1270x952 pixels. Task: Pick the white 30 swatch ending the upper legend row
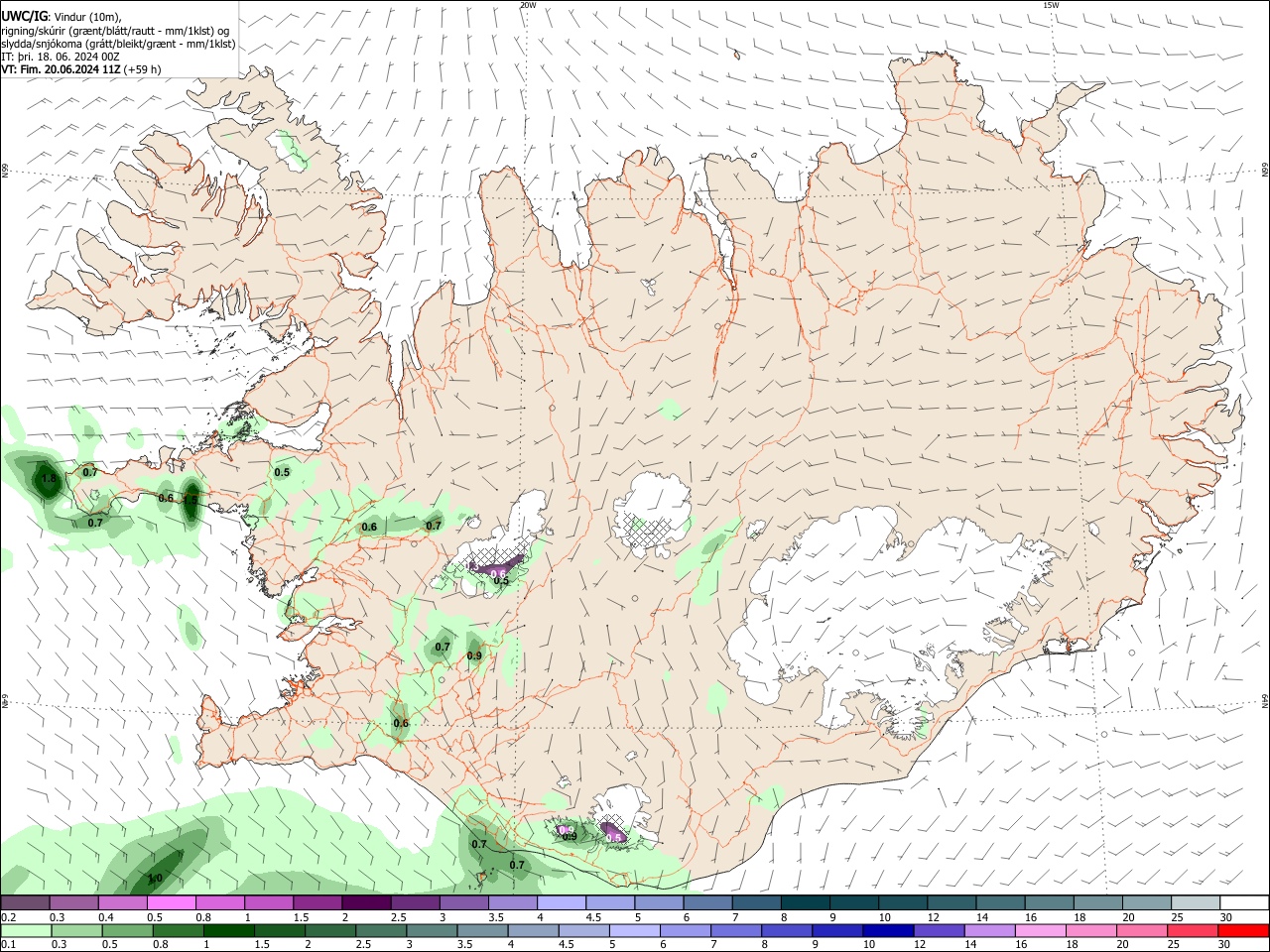1243,902
